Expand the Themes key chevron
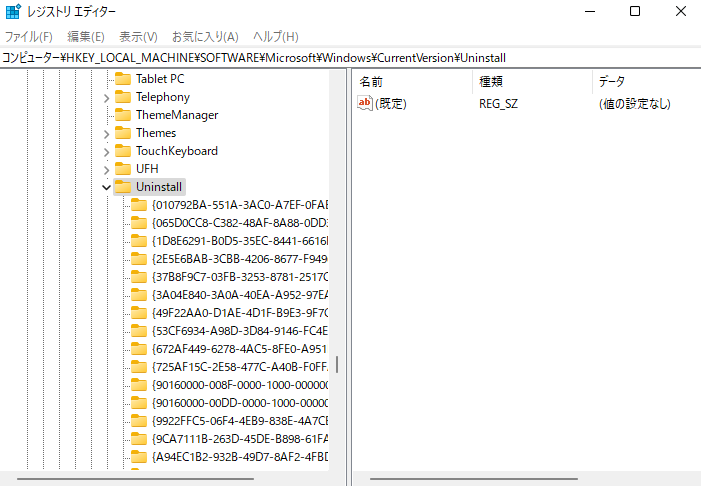 pyautogui.click(x=106, y=134)
